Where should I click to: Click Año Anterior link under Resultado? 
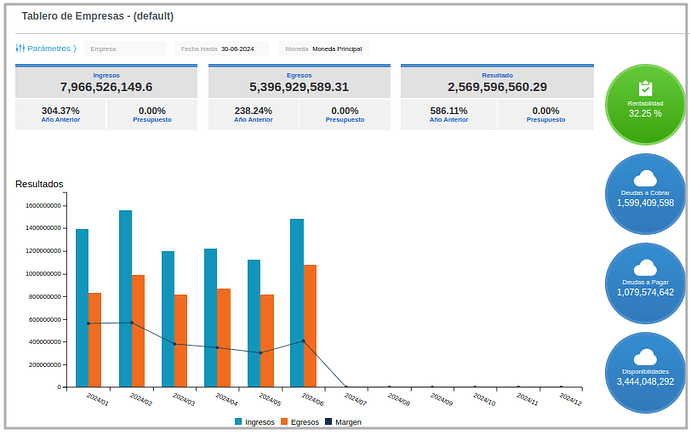(x=449, y=119)
